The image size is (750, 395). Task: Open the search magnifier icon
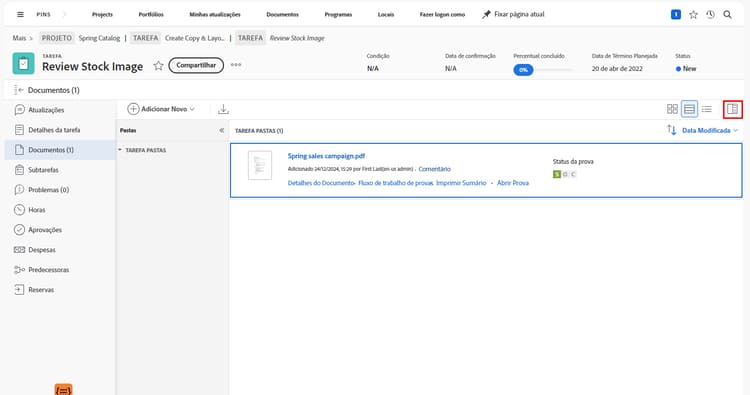tap(727, 14)
